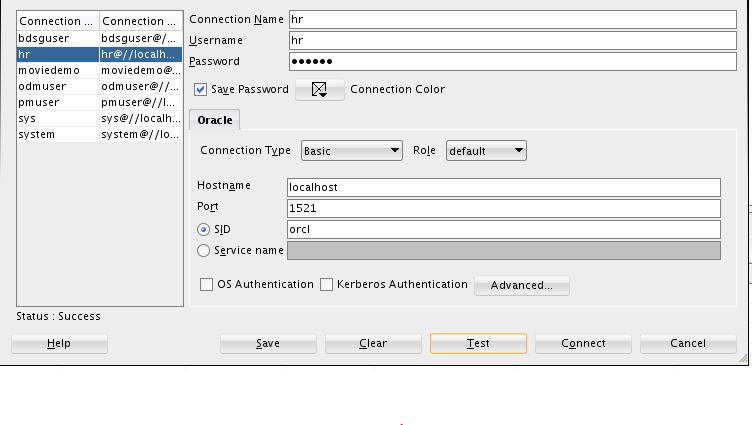Switch to the Oracle tab
The height and width of the screenshot is (425, 752).
pyautogui.click(x=214, y=120)
